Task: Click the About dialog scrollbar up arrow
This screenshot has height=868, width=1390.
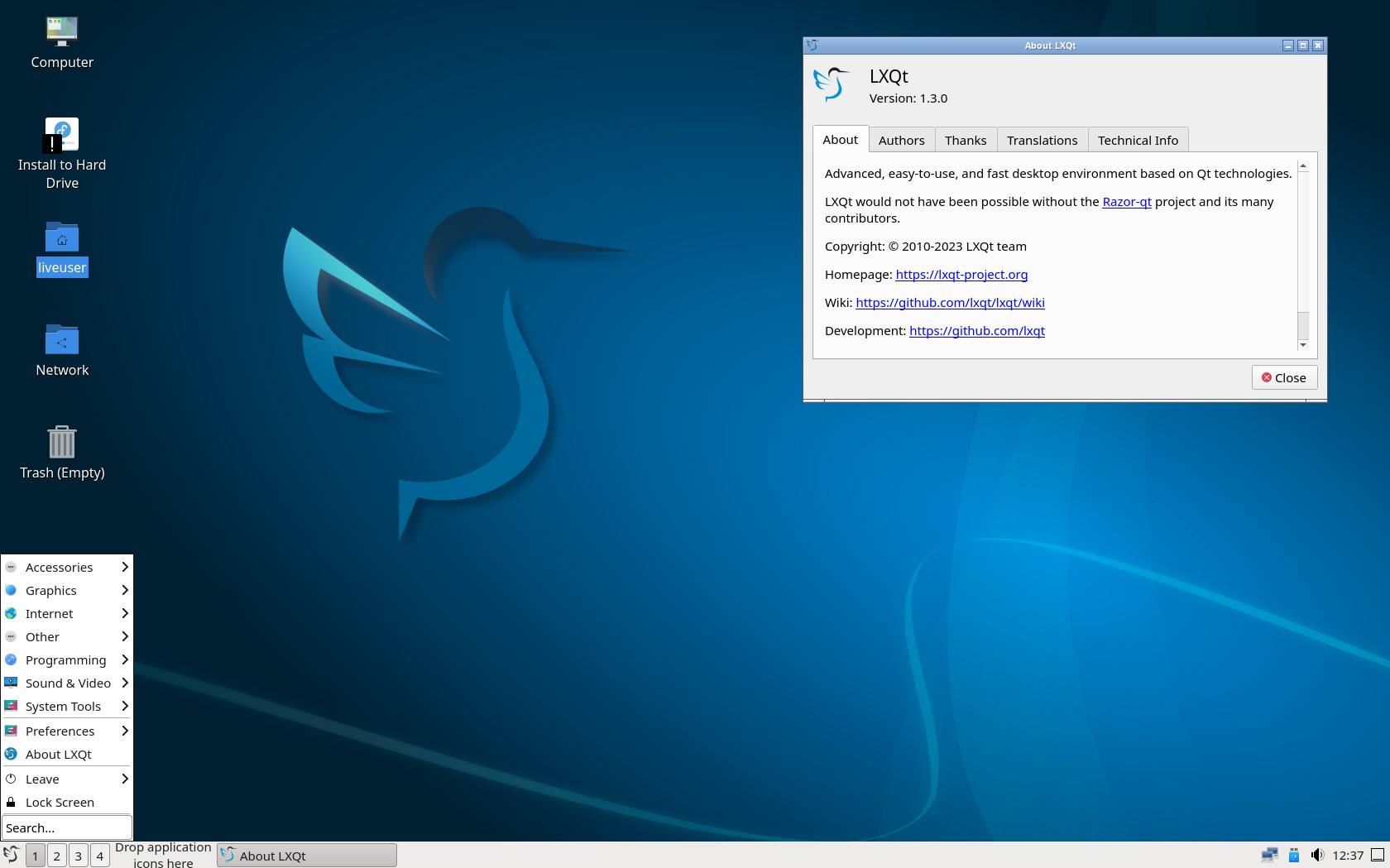Action: [1303, 166]
